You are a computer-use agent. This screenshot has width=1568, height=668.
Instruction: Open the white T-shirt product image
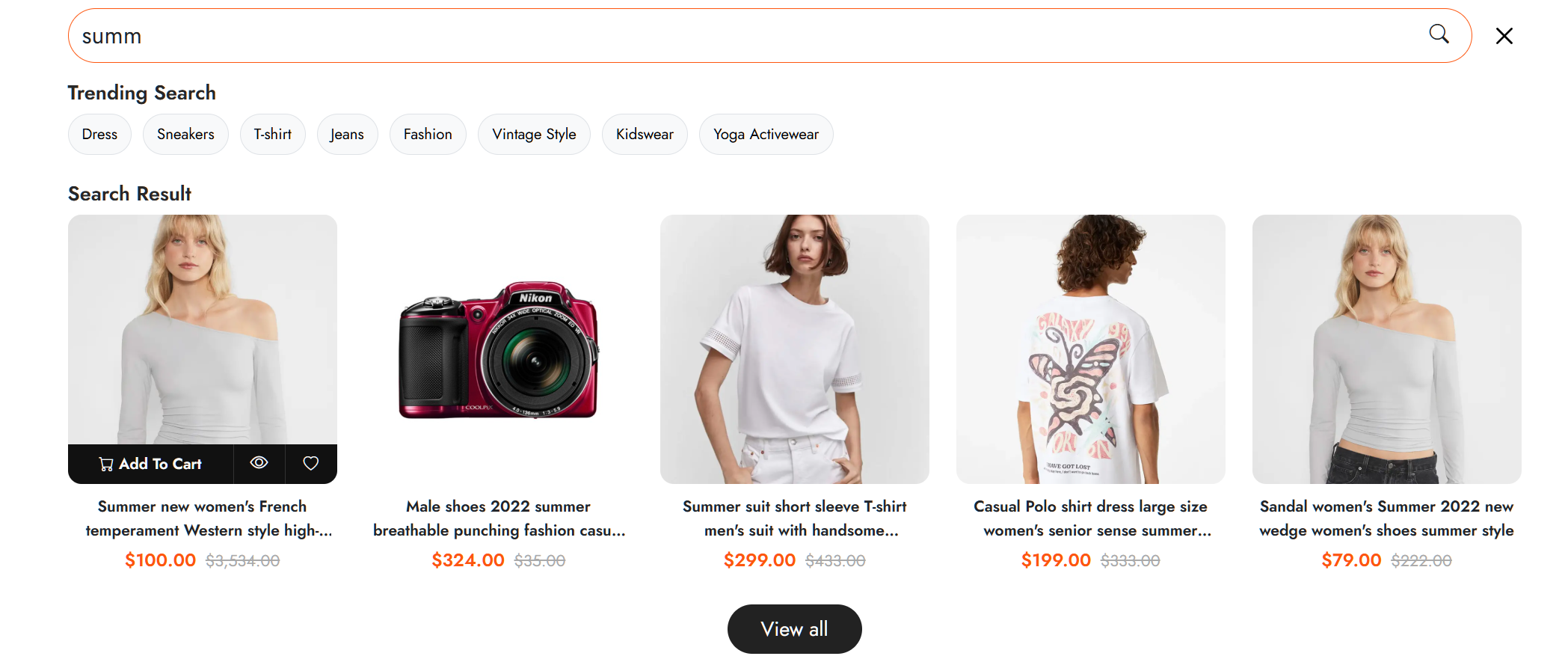(x=795, y=349)
